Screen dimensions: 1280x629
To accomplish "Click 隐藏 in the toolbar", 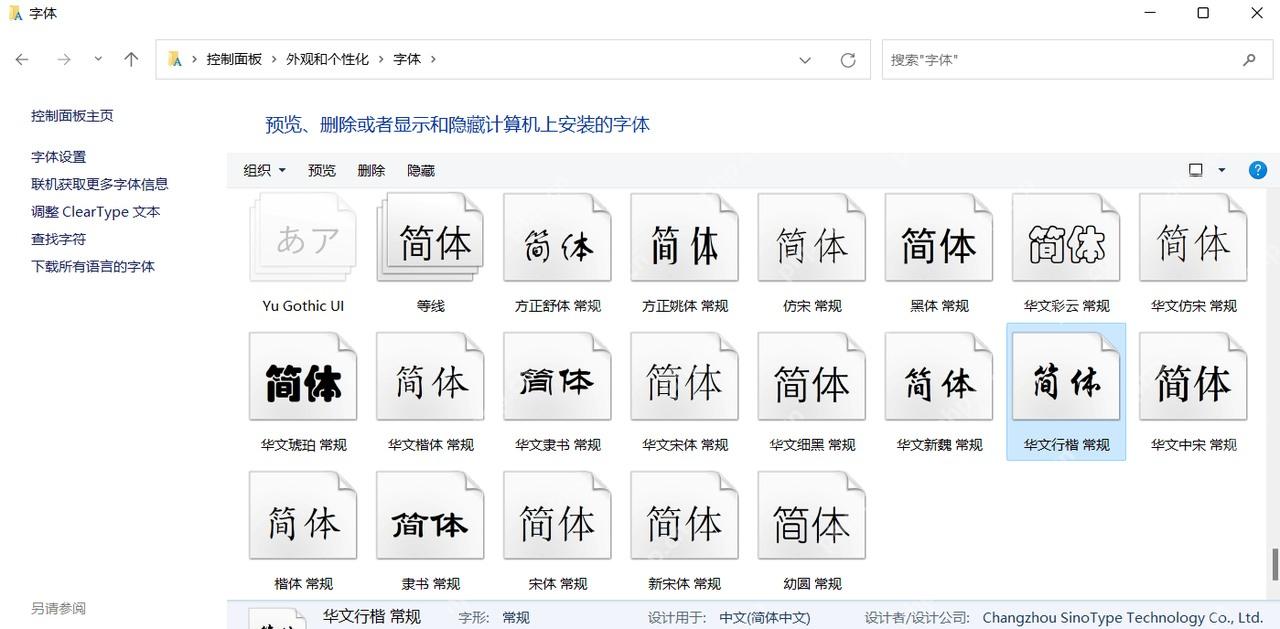I will pos(421,170).
